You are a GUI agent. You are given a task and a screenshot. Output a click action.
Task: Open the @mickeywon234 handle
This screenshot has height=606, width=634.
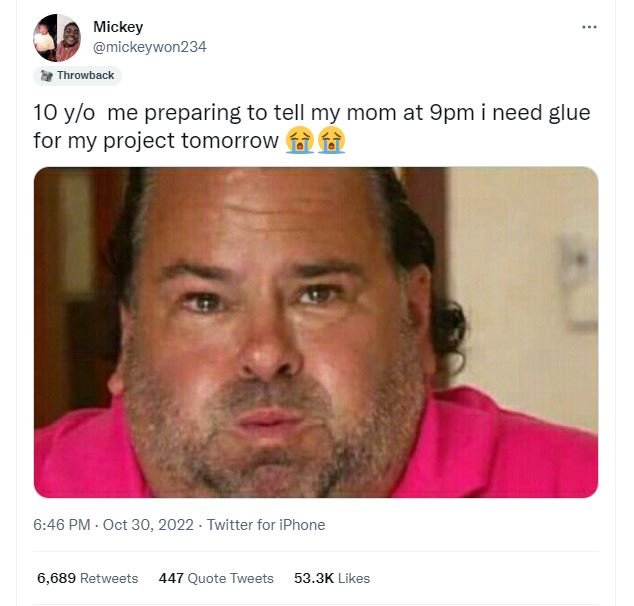coord(150,47)
